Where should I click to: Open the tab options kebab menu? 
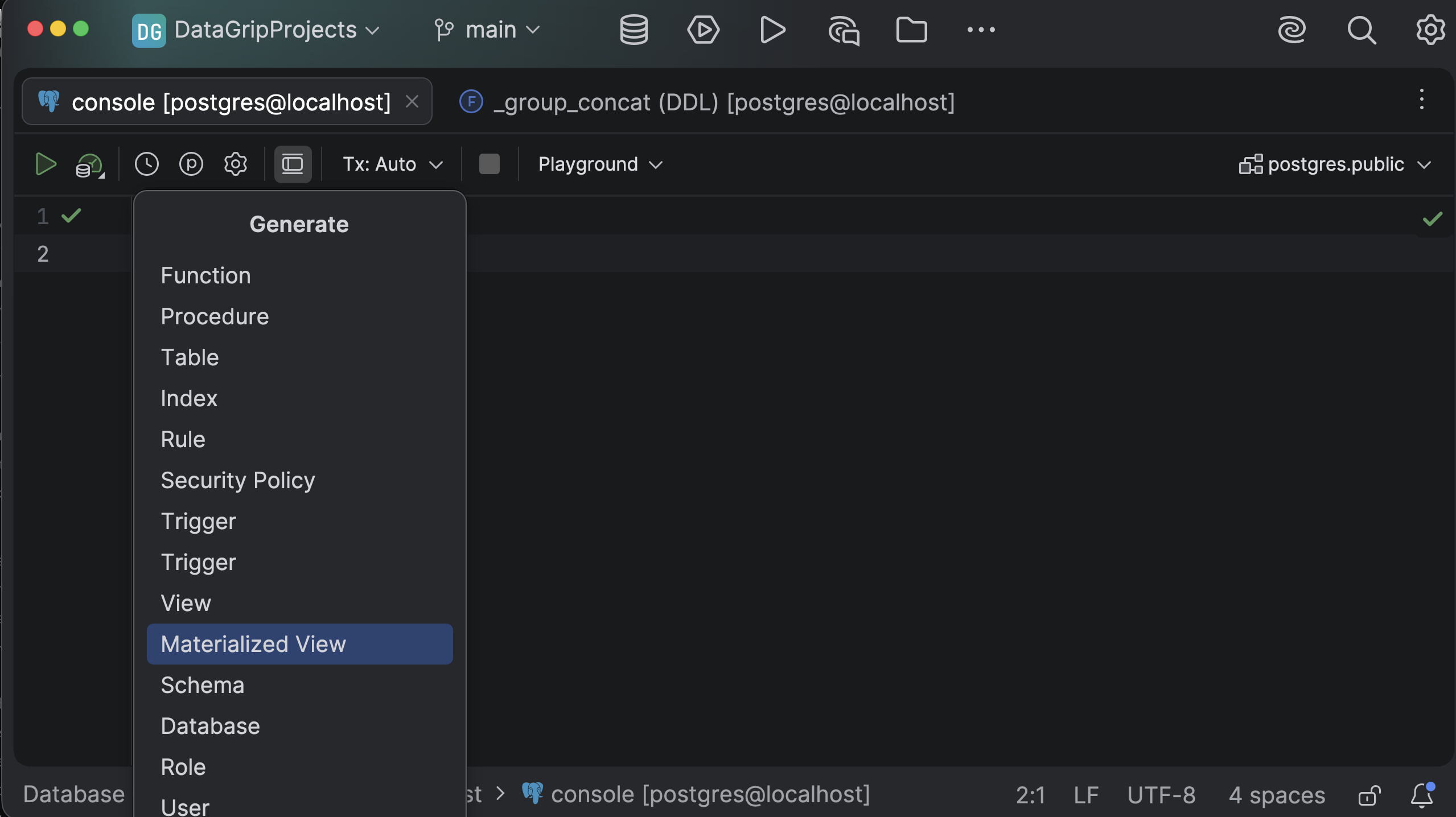pyautogui.click(x=1421, y=100)
